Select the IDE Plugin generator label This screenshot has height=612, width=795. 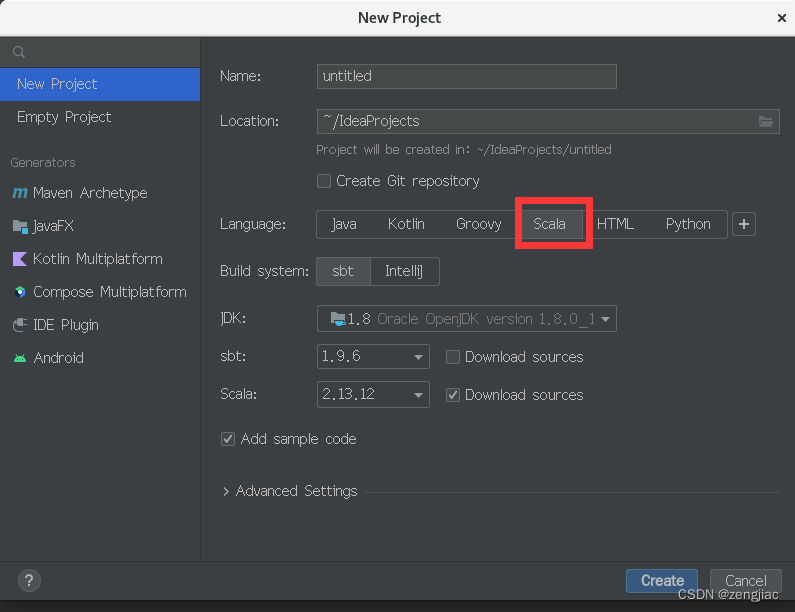(x=66, y=325)
